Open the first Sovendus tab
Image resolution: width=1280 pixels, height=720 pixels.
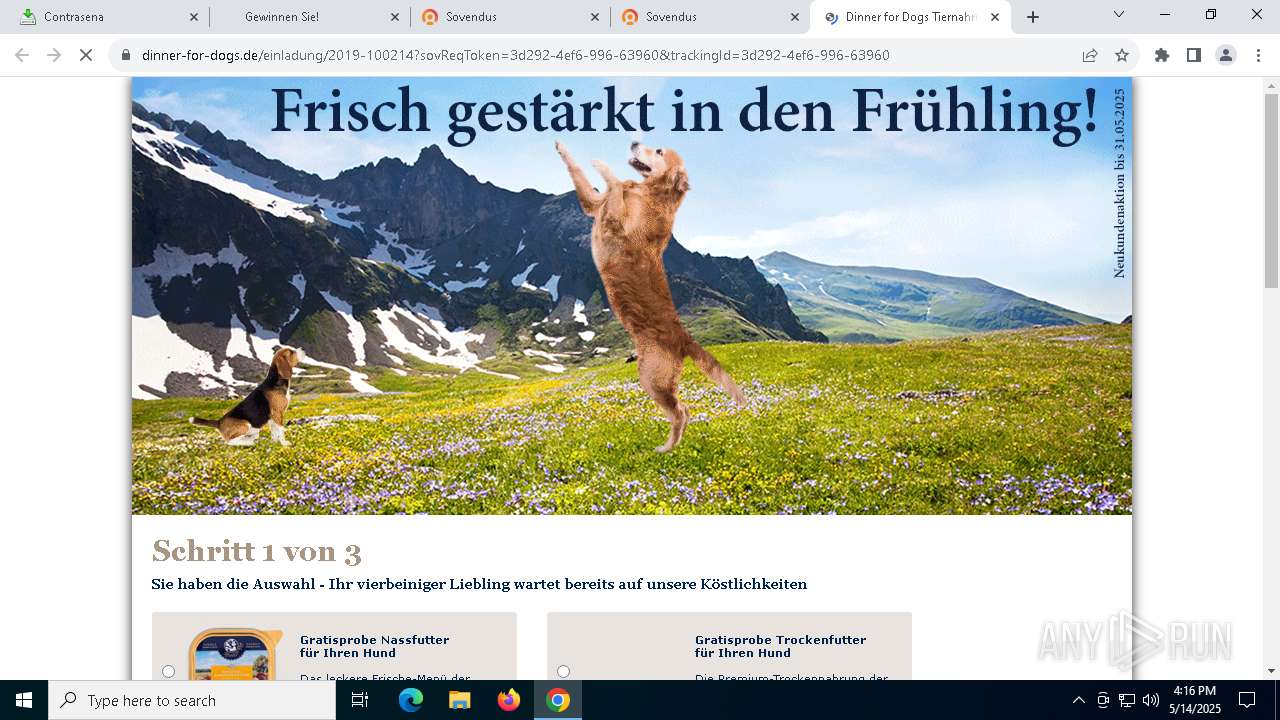510,17
